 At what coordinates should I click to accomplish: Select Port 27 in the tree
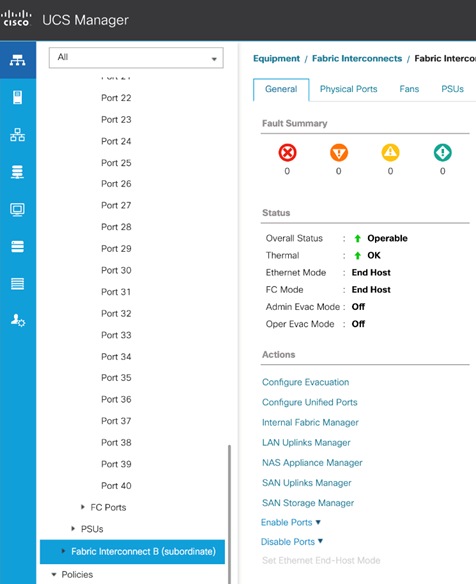coord(116,205)
